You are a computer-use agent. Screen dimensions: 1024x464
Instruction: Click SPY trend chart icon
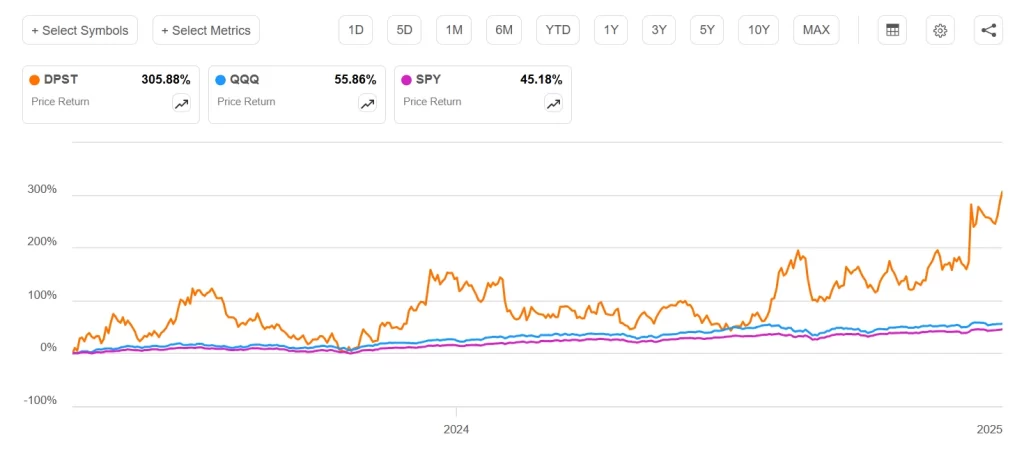[553, 103]
